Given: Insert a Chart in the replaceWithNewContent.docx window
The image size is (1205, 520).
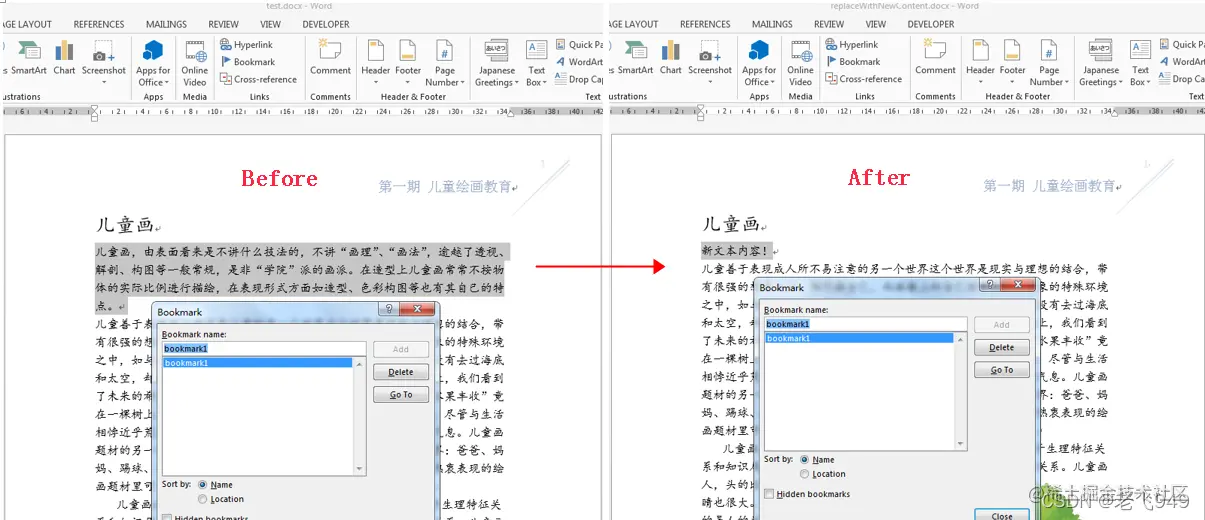Looking at the screenshot, I should [x=671, y=58].
